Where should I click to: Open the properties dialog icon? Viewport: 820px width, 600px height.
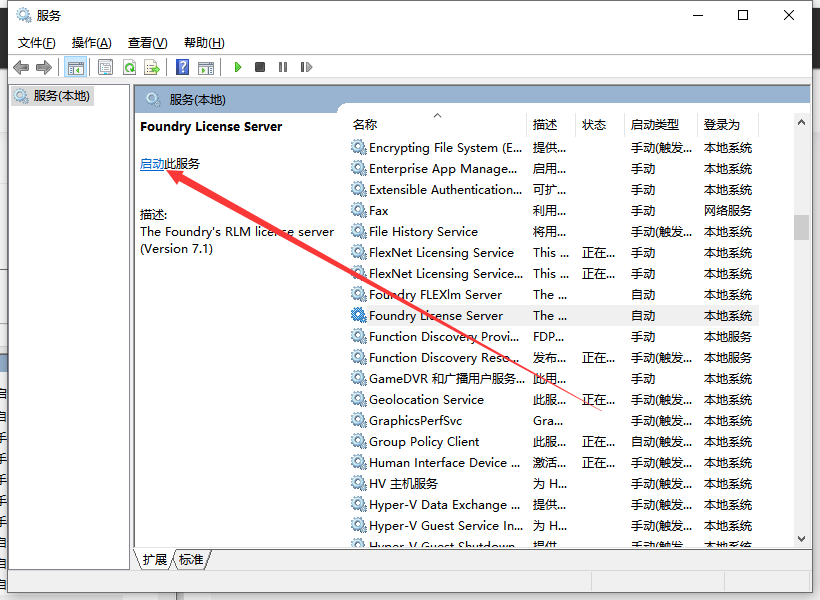coord(105,66)
